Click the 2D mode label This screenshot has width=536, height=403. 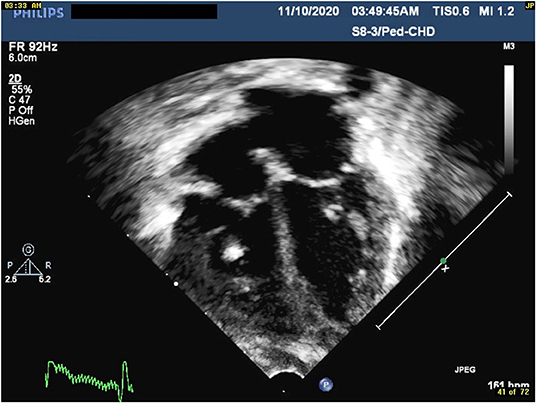tap(15, 79)
